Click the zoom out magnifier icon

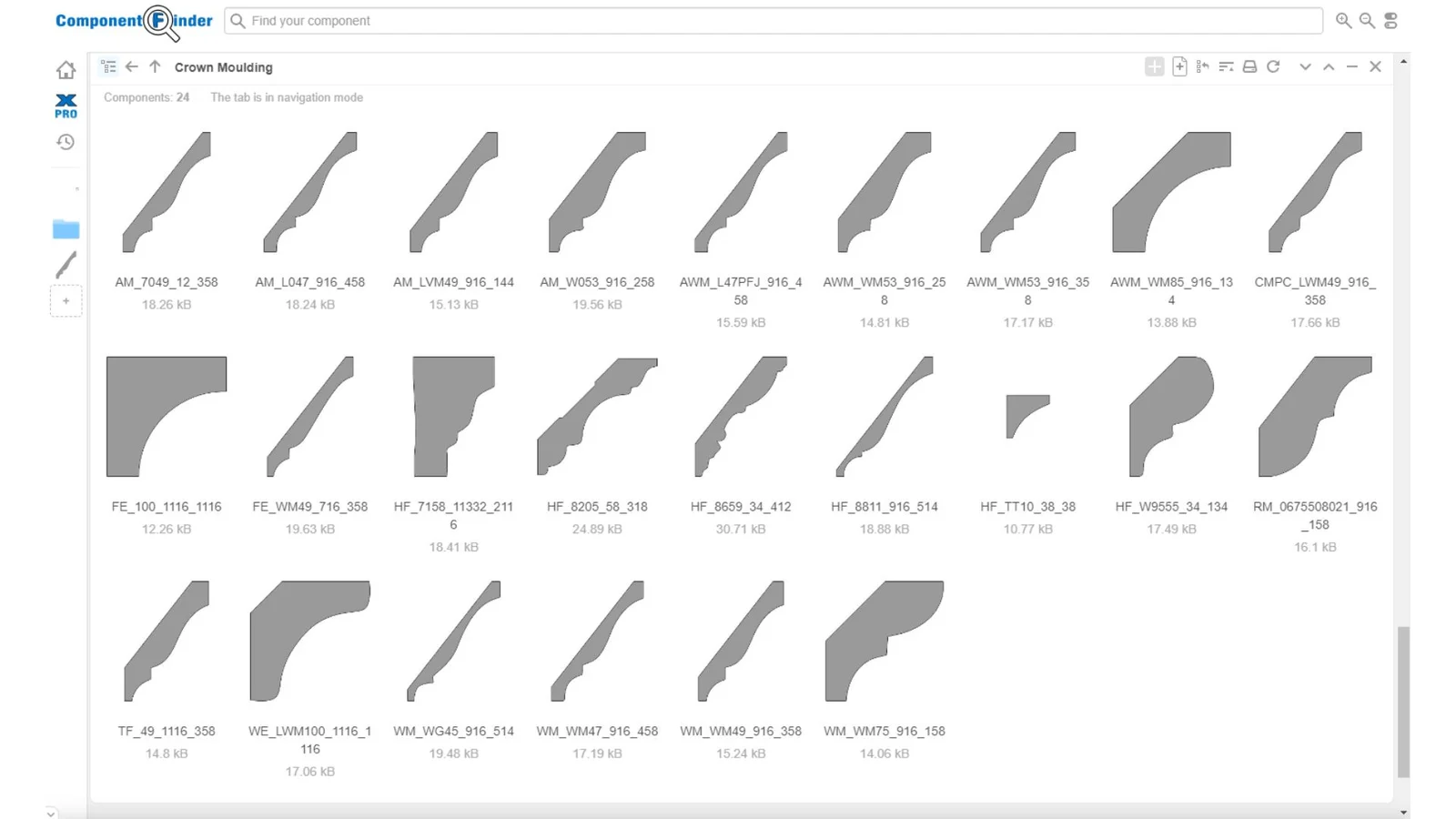click(x=1367, y=21)
